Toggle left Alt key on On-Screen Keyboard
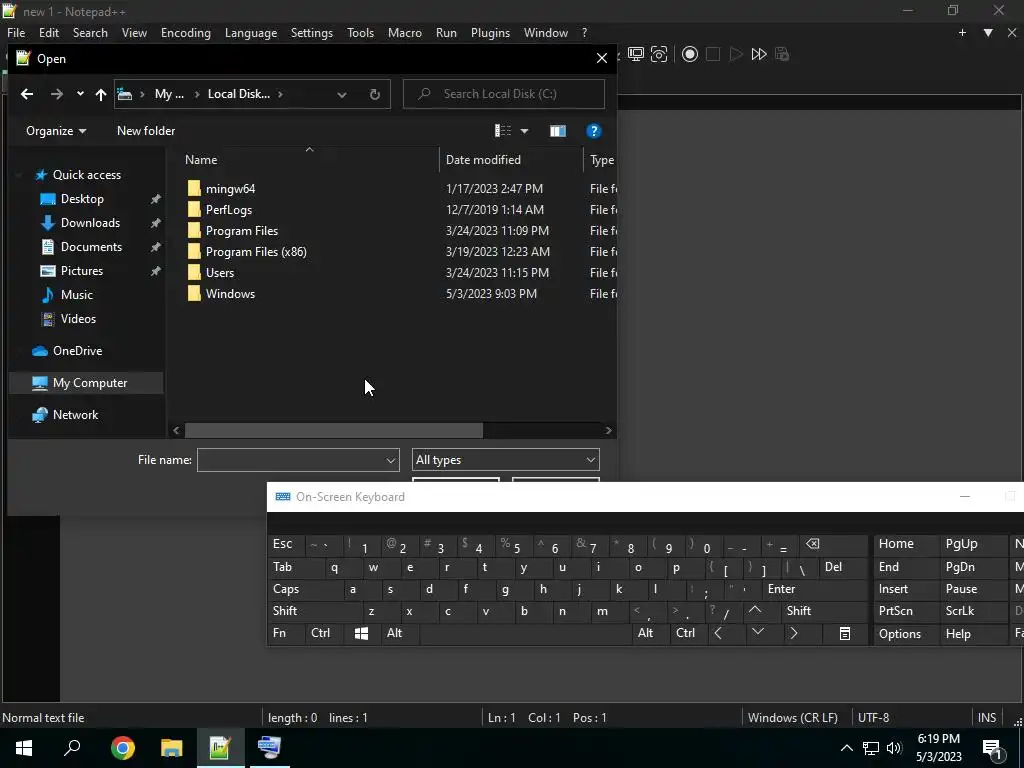Image resolution: width=1024 pixels, height=768 pixels. pos(394,633)
